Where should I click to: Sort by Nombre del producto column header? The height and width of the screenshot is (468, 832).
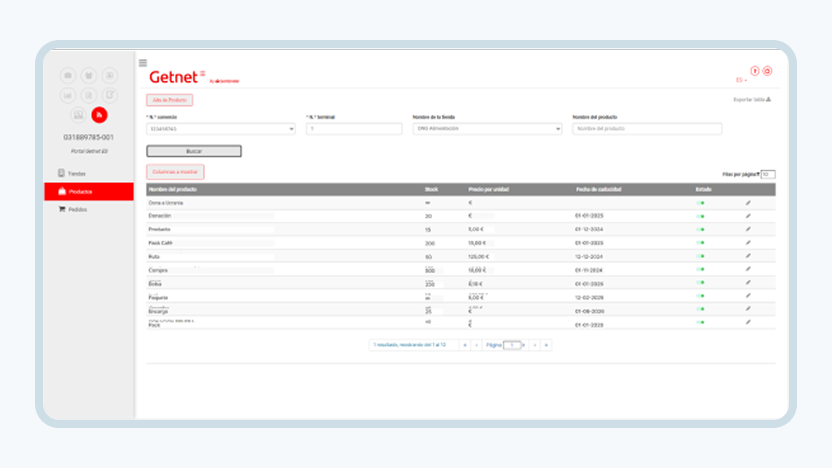click(x=172, y=189)
